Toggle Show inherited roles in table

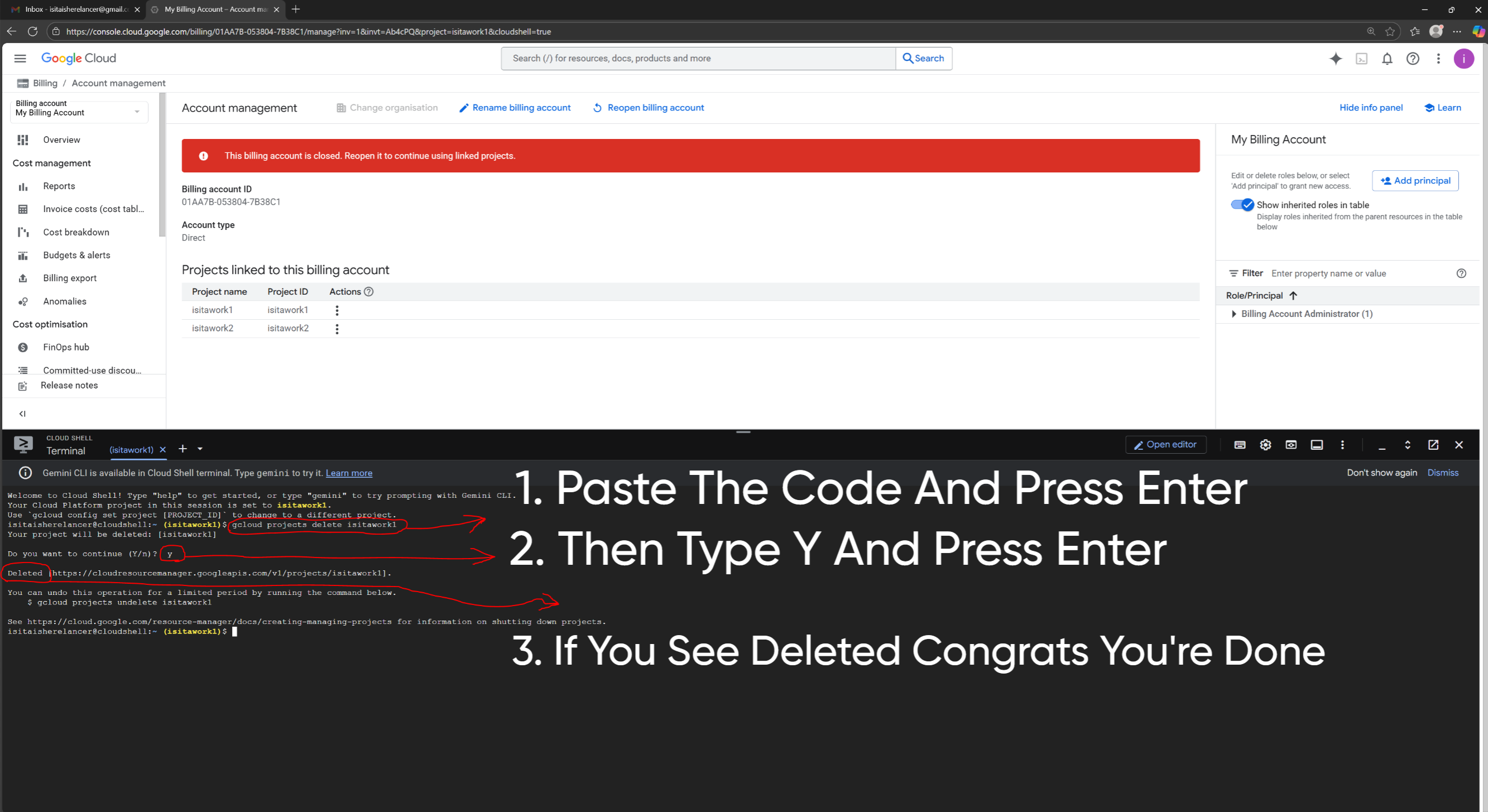click(x=1242, y=205)
